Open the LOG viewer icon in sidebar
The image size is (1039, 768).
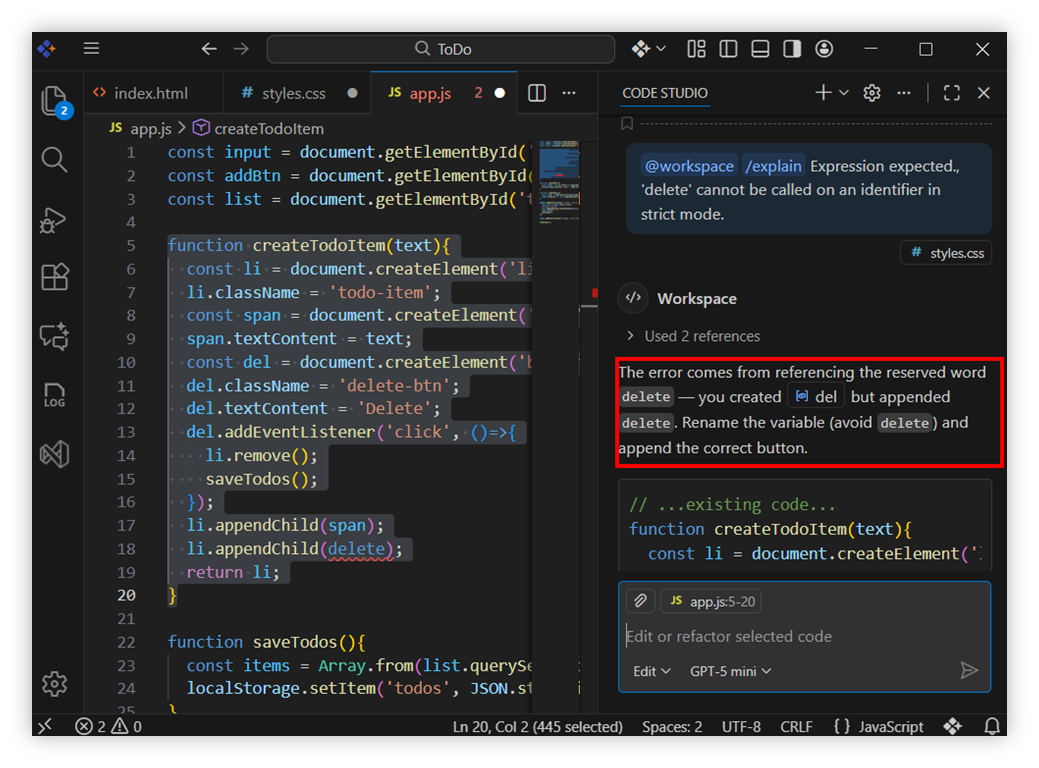54,396
